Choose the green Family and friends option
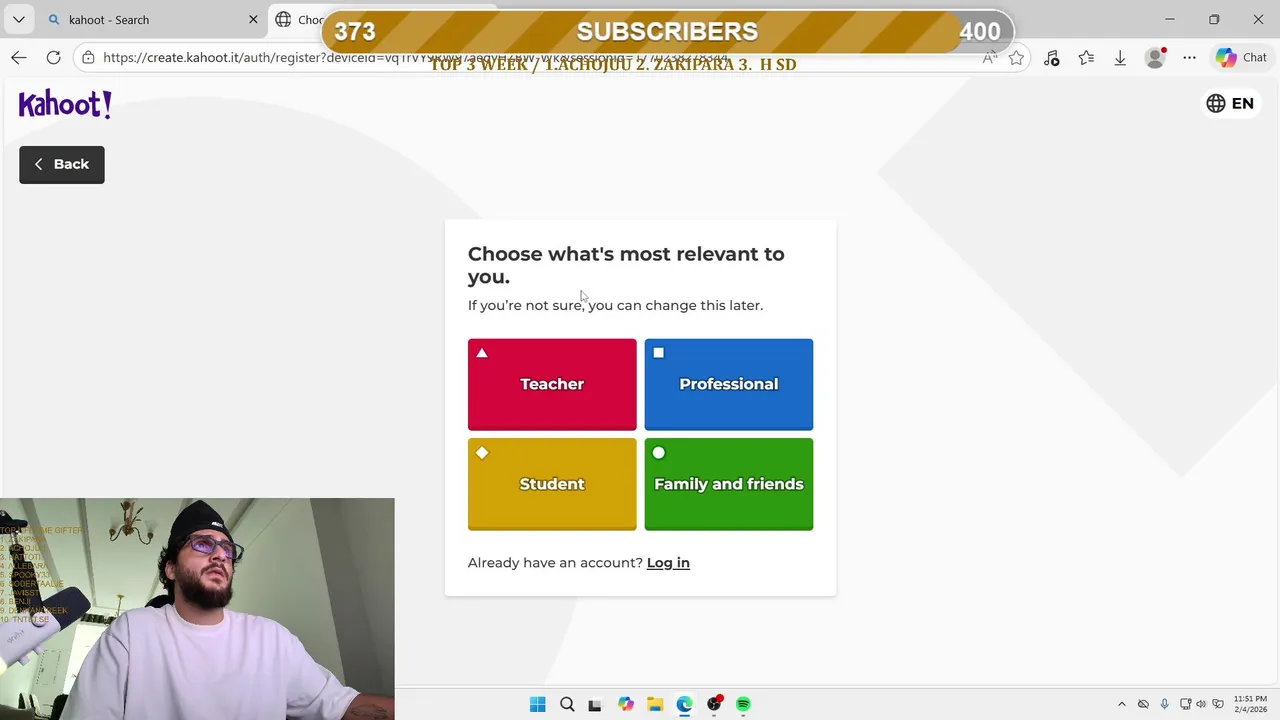Viewport: 1280px width, 720px height. tap(728, 484)
